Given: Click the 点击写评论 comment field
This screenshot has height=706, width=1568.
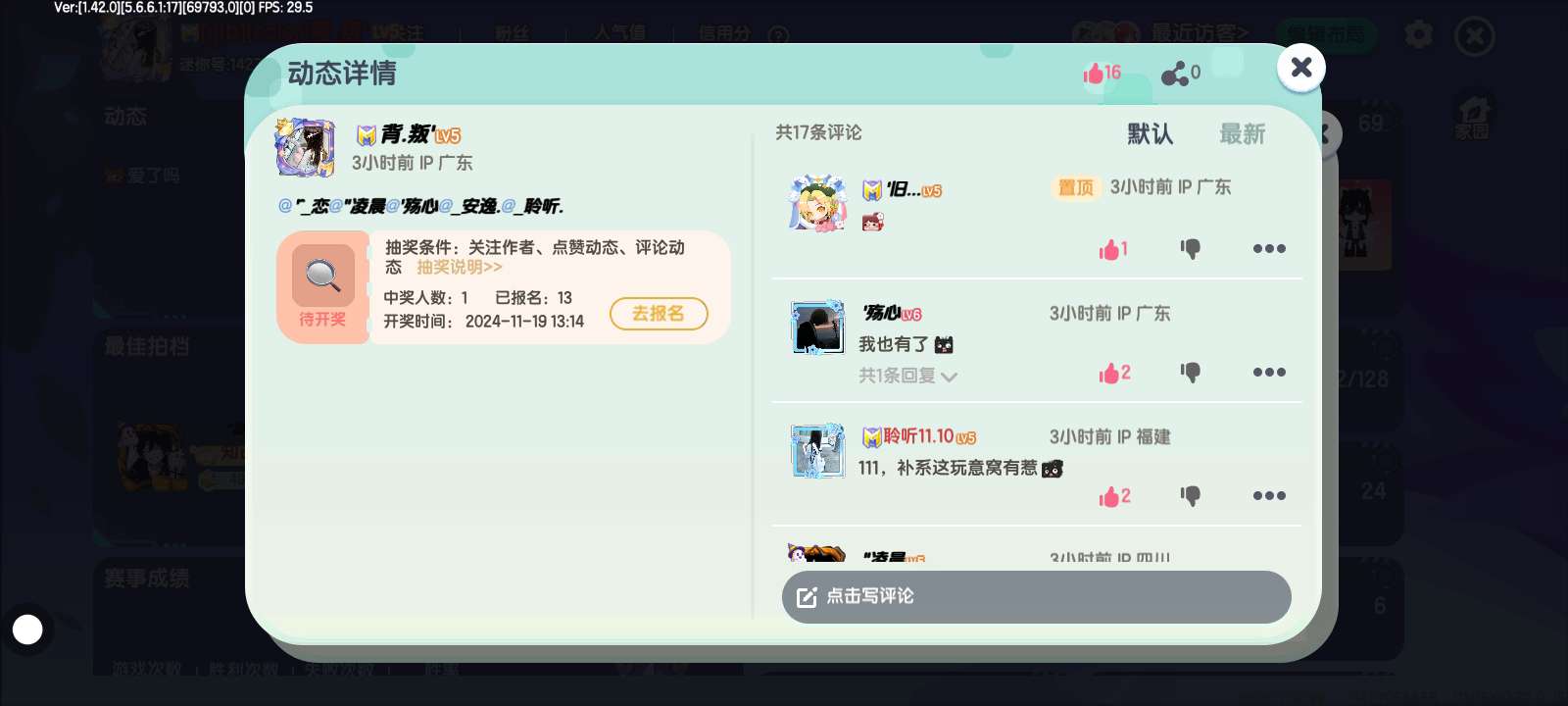Looking at the screenshot, I should (1036, 596).
